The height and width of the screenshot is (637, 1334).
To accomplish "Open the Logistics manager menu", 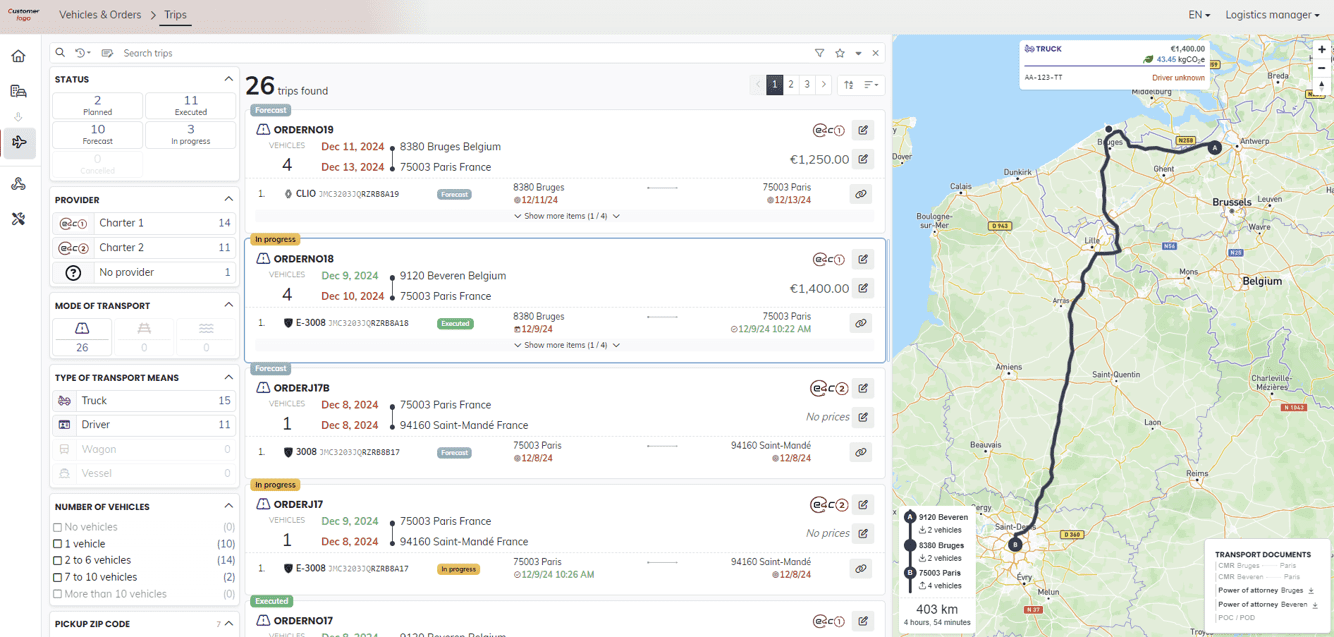I will click(1272, 15).
